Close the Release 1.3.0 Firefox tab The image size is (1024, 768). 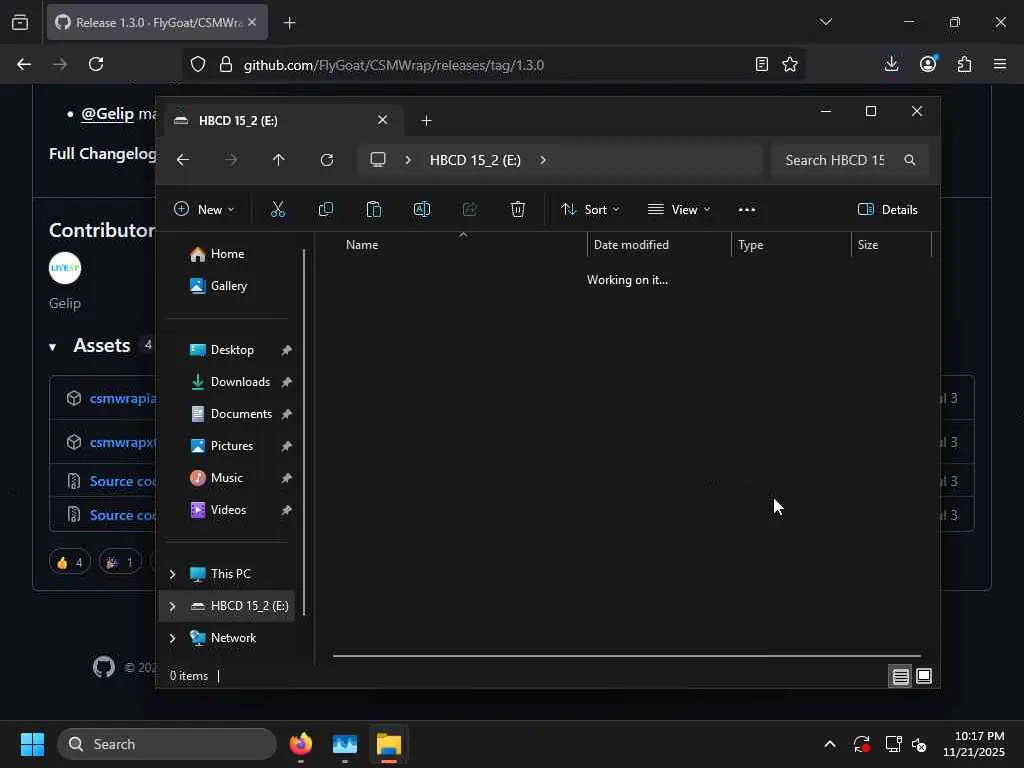[x=252, y=22]
